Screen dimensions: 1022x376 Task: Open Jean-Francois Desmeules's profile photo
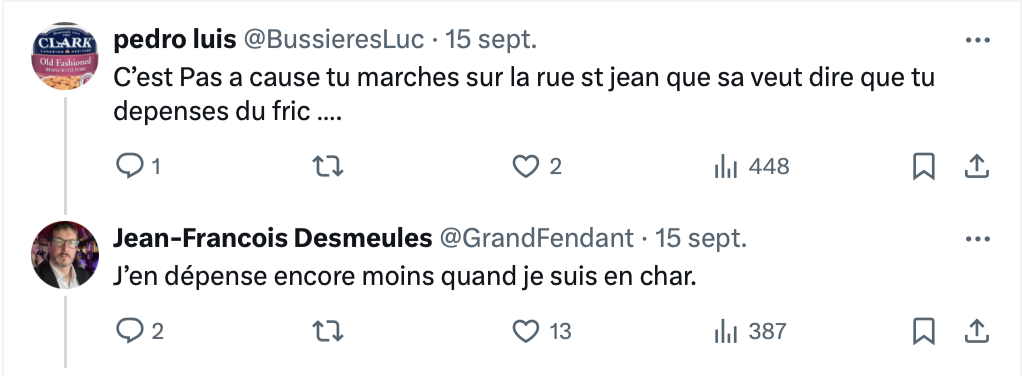pyautogui.click(x=65, y=255)
